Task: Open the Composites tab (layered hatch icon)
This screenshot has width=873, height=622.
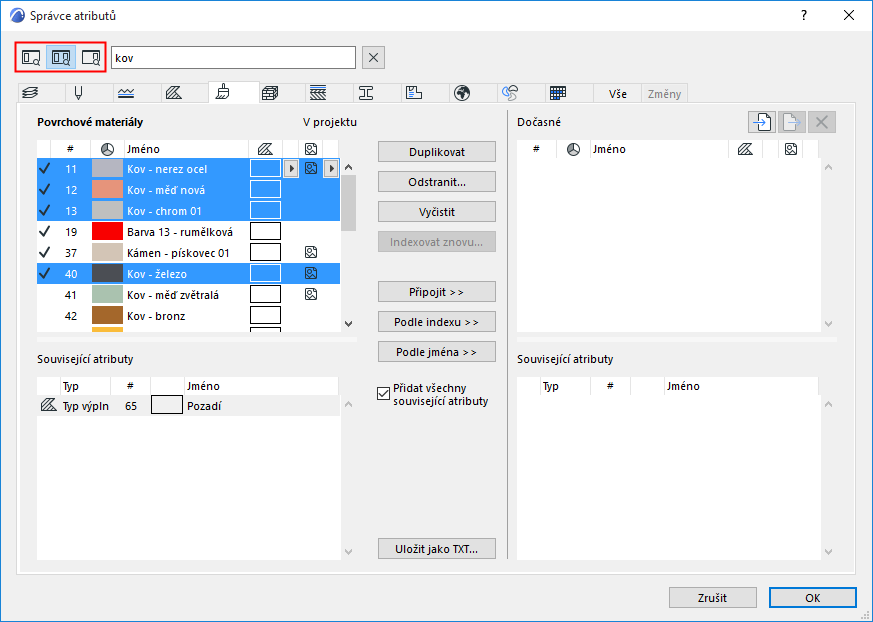Action: pos(318,93)
